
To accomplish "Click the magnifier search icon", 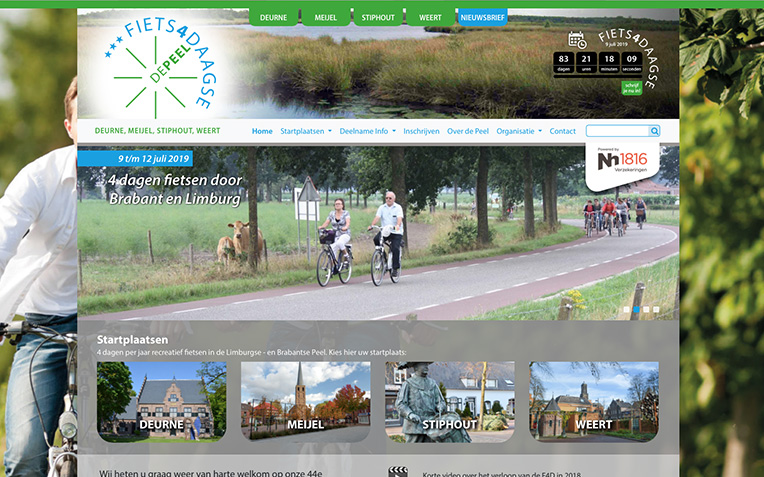I will 654,131.
